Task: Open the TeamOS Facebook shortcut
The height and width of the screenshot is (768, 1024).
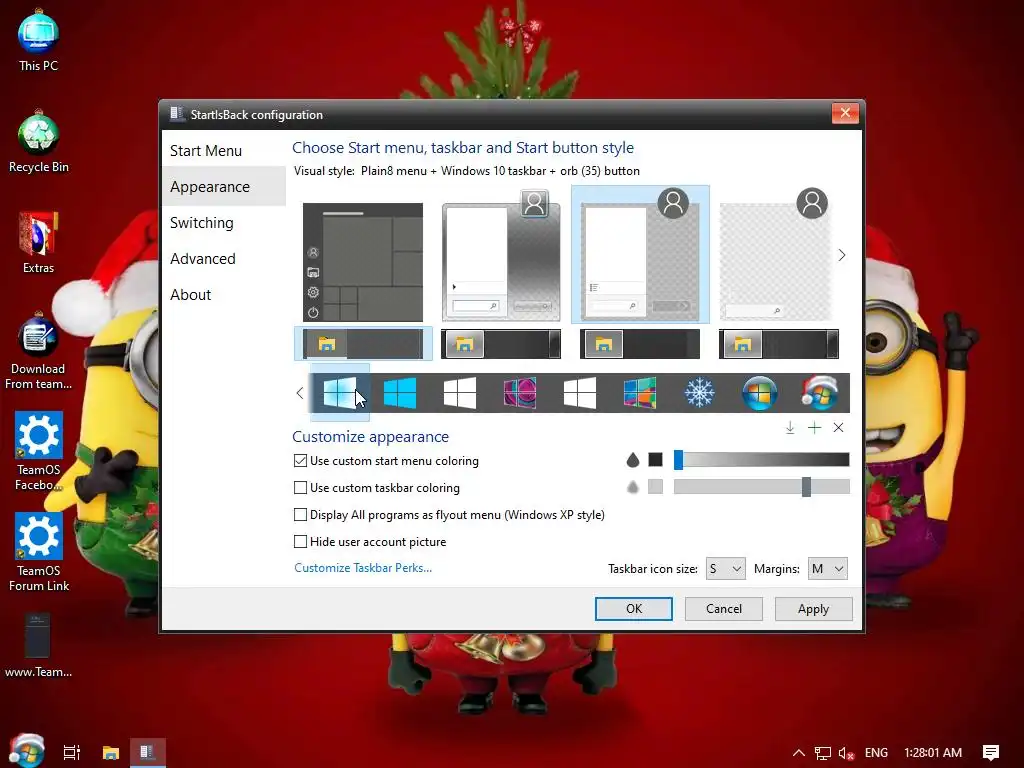Action: coord(39,452)
